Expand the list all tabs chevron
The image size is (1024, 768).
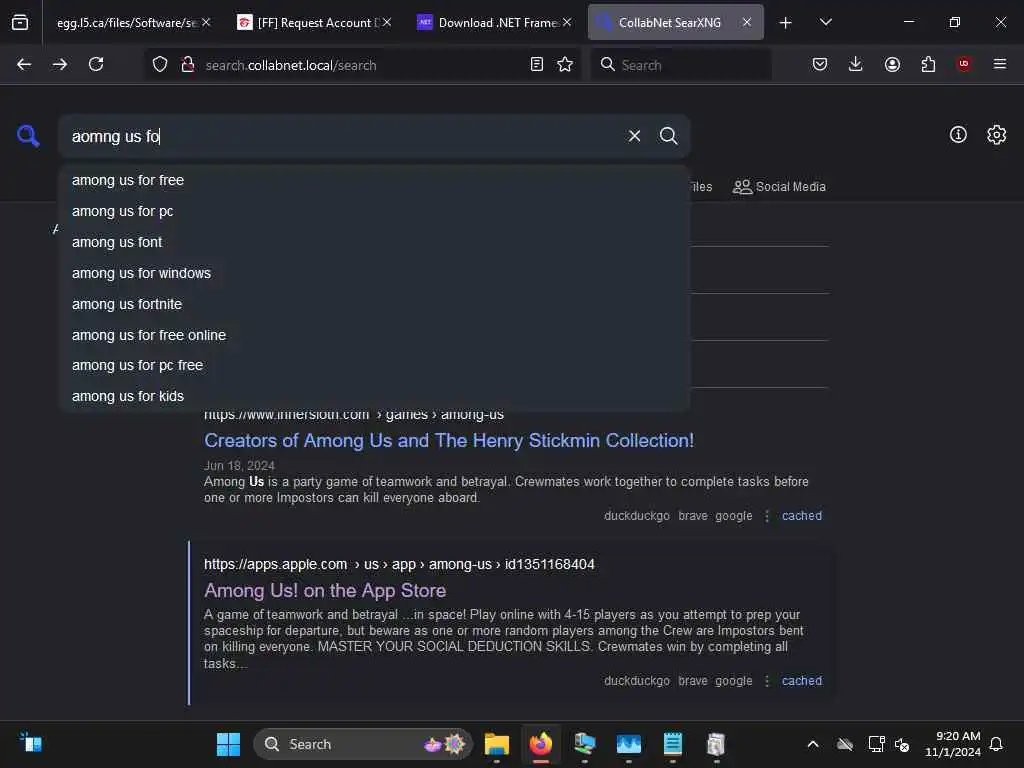[825, 22]
